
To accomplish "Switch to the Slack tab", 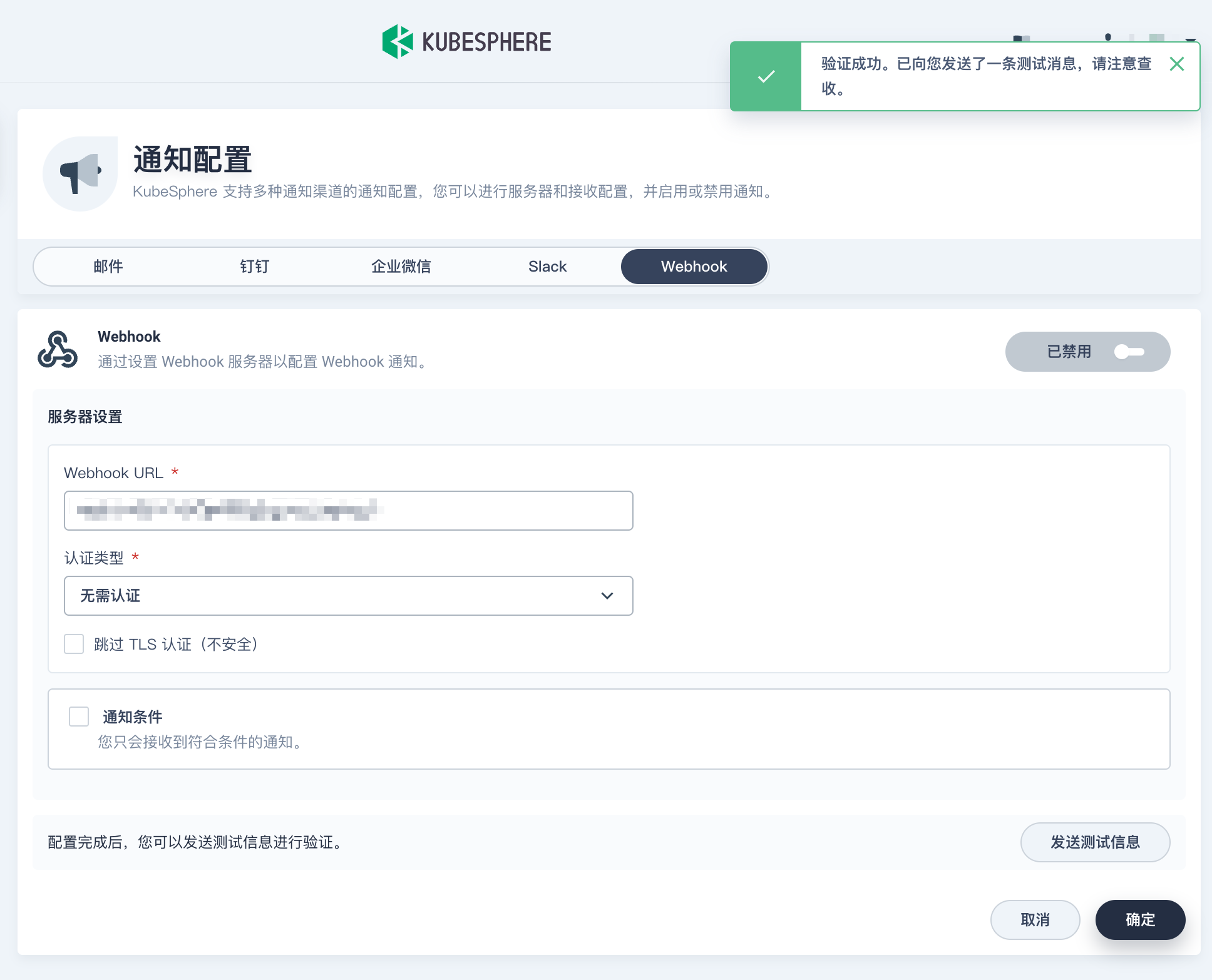I will coord(547,267).
